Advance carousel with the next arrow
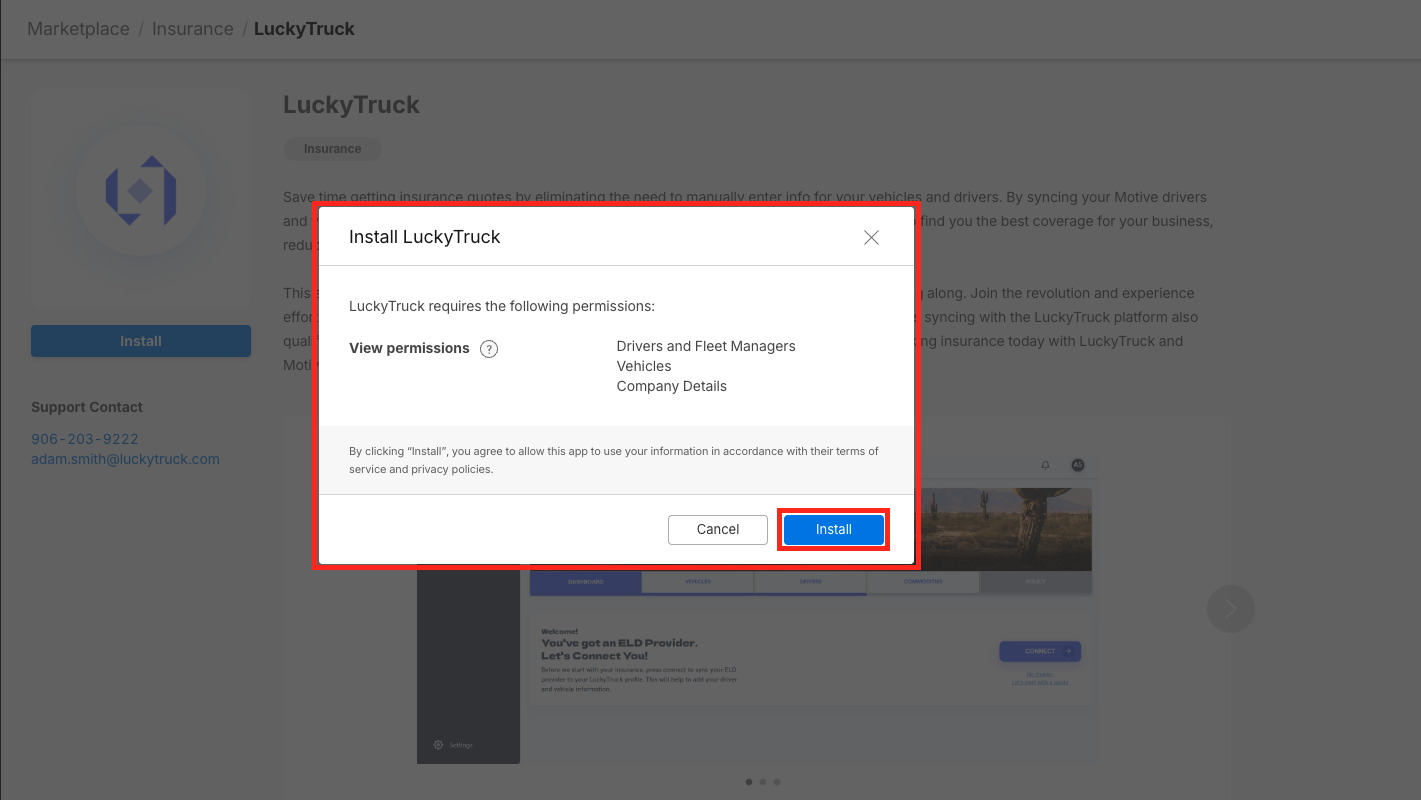Image resolution: width=1421 pixels, height=800 pixels. pyautogui.click(x=1230, y=608)
